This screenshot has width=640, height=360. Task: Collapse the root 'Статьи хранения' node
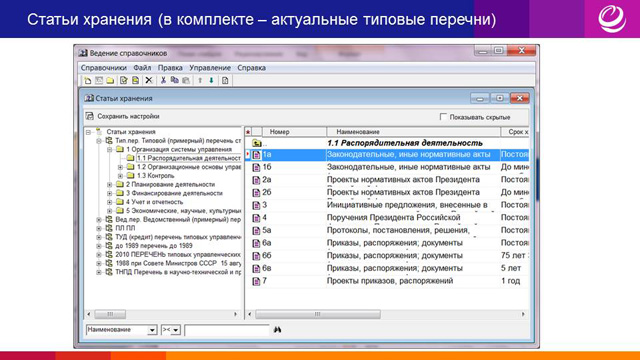point(88,132)
